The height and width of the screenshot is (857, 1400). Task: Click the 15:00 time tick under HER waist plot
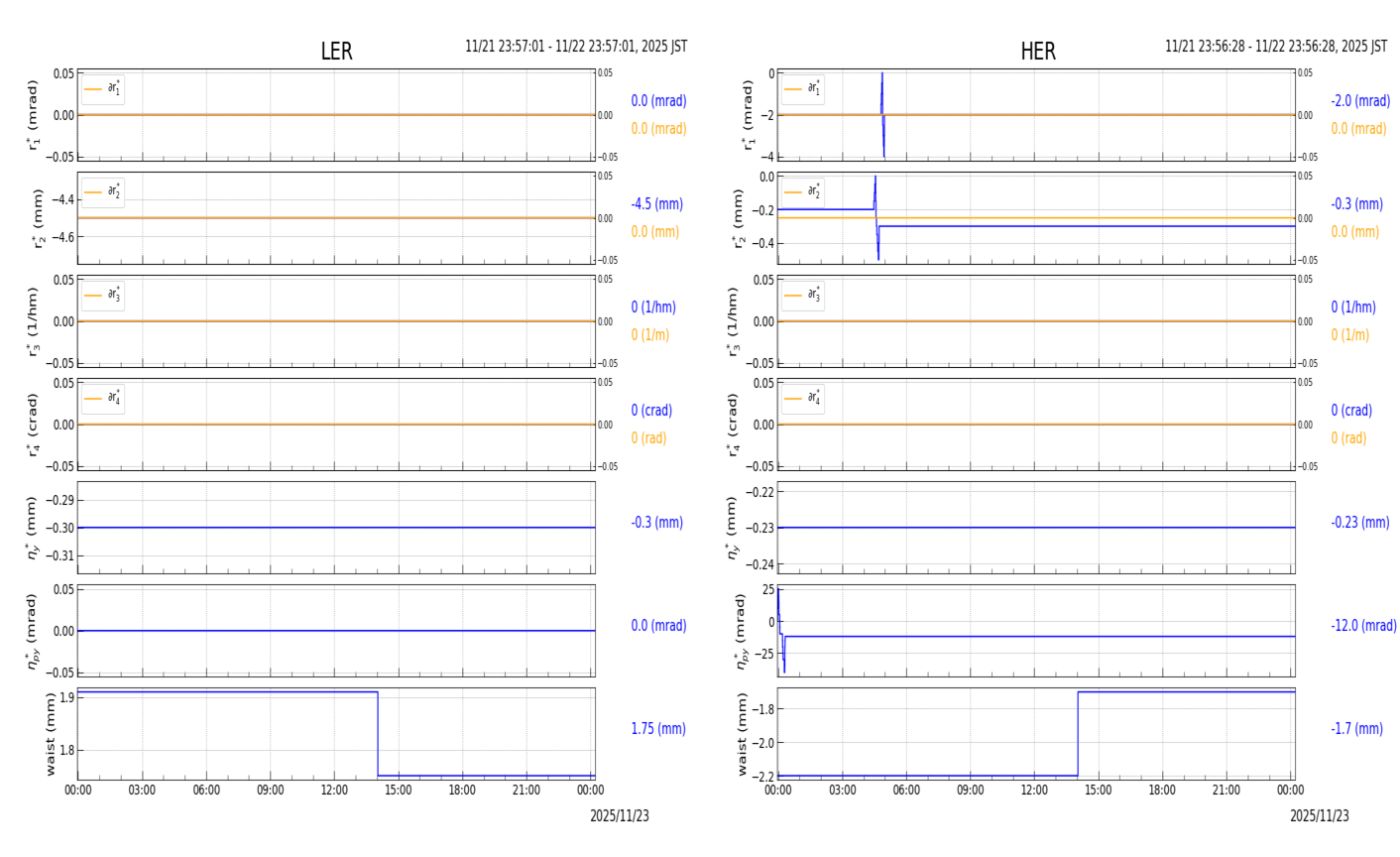pos(1099,791)
